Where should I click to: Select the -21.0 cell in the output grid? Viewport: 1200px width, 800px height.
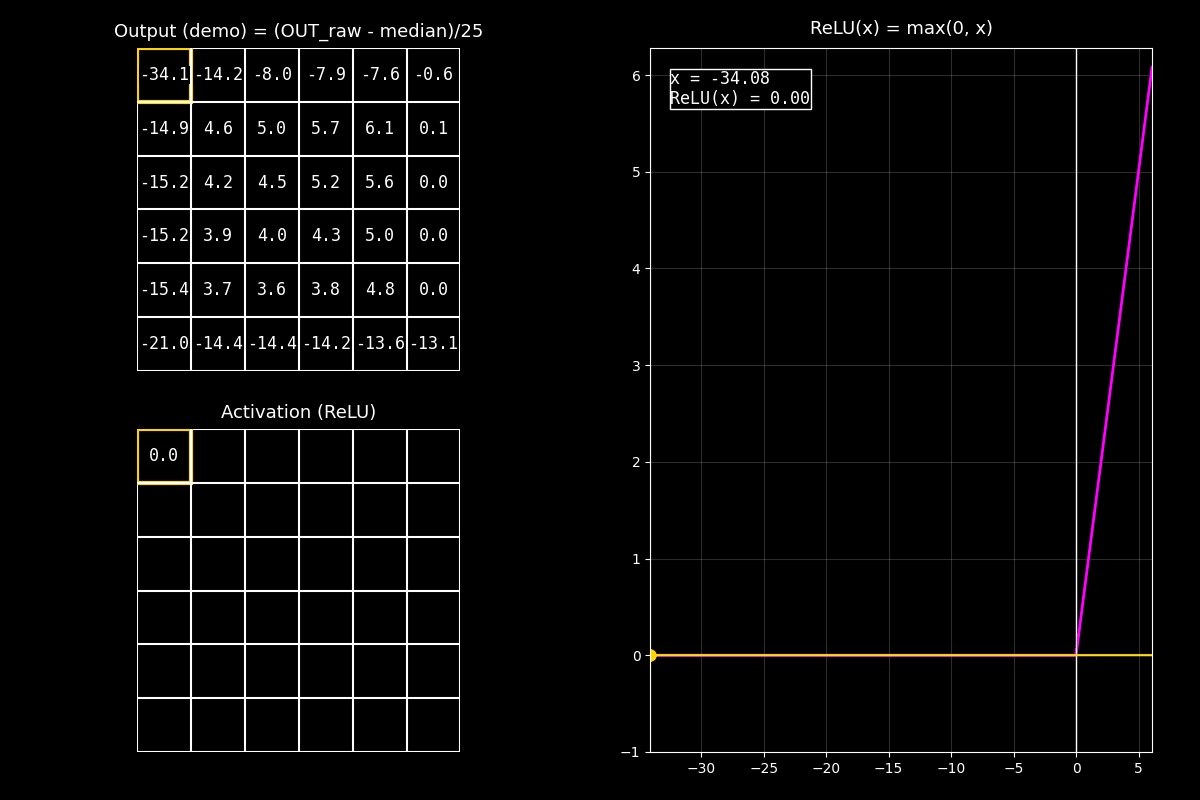tap(164, 344)
